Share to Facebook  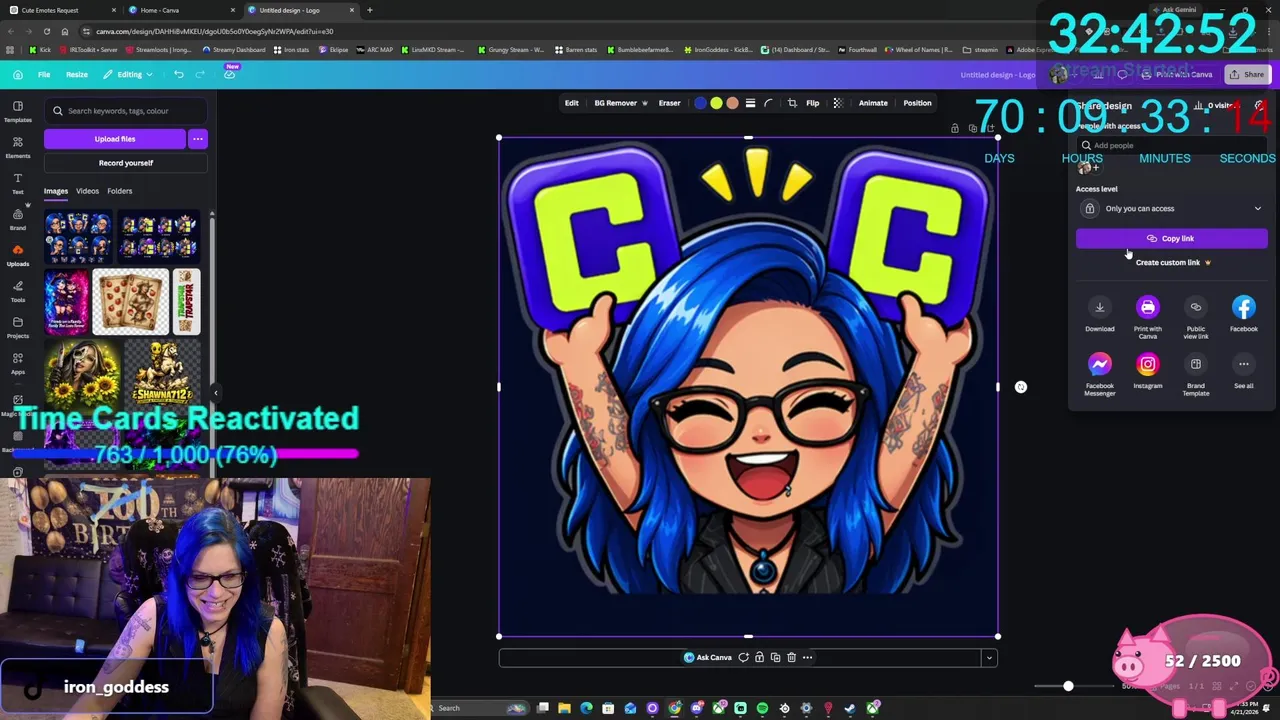tap(1243, 314)
